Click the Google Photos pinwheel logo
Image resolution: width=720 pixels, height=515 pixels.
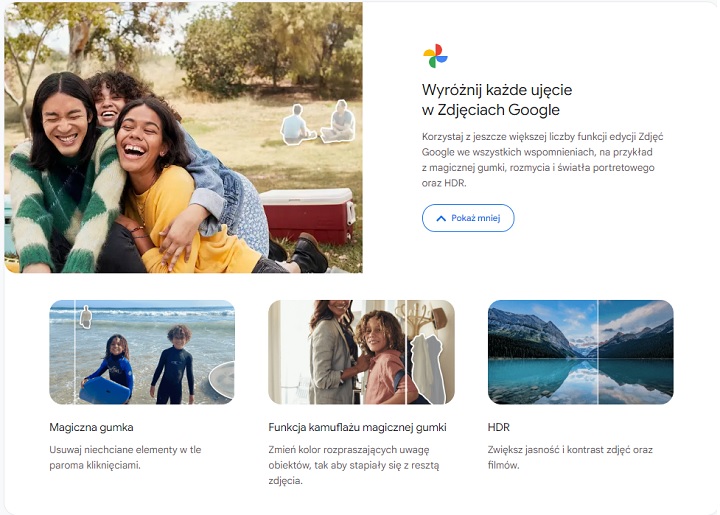click(435, 56)
